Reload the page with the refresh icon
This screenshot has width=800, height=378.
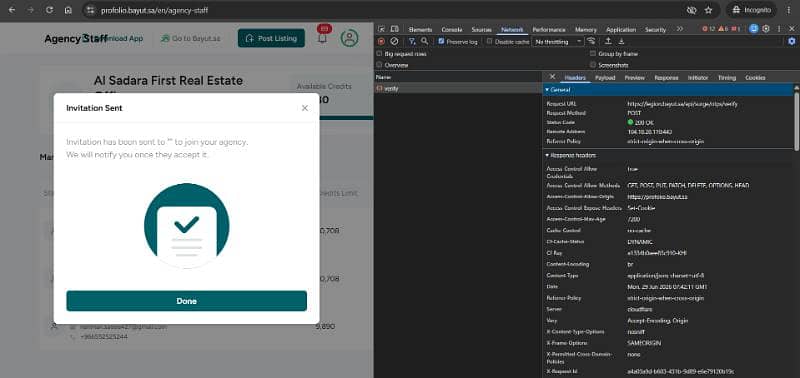(49, 10)
